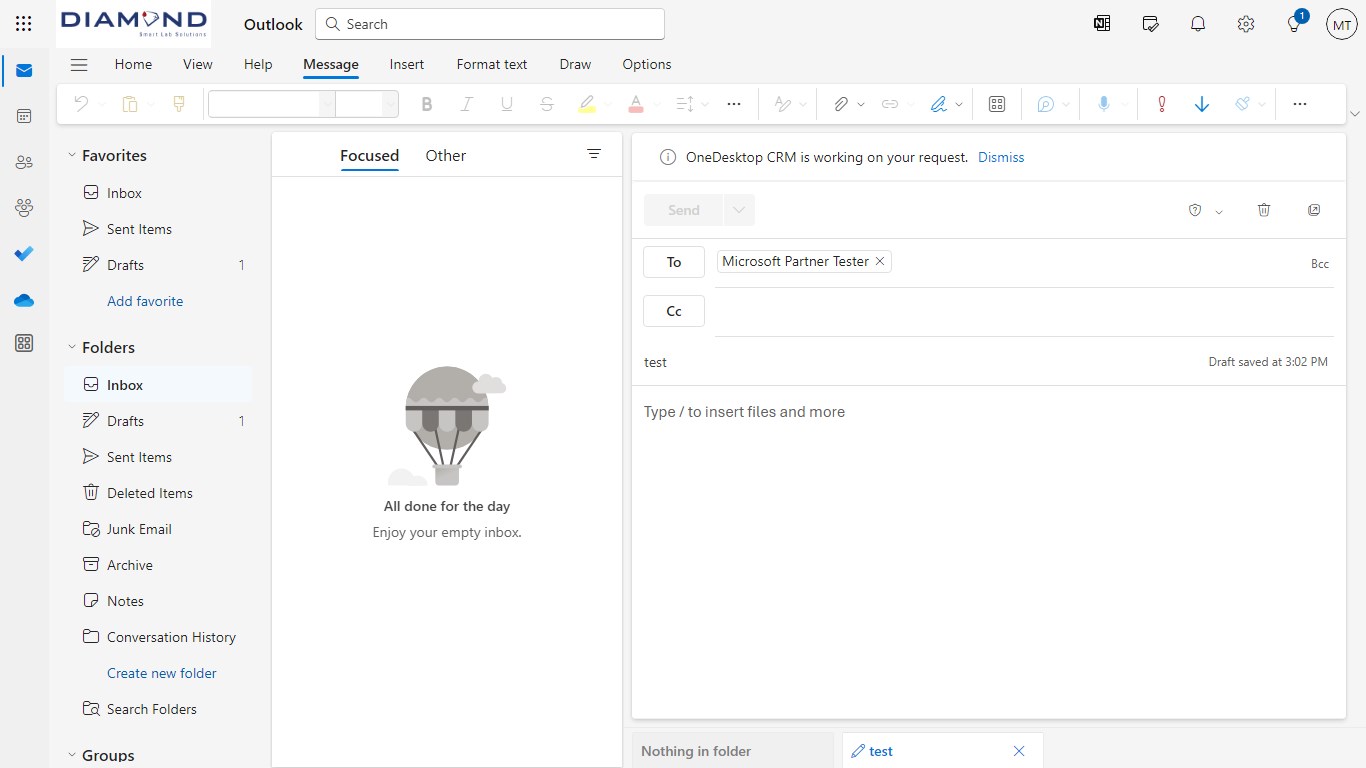
Task: Click the Add favorite link
Action: click(x=145, y=301)
